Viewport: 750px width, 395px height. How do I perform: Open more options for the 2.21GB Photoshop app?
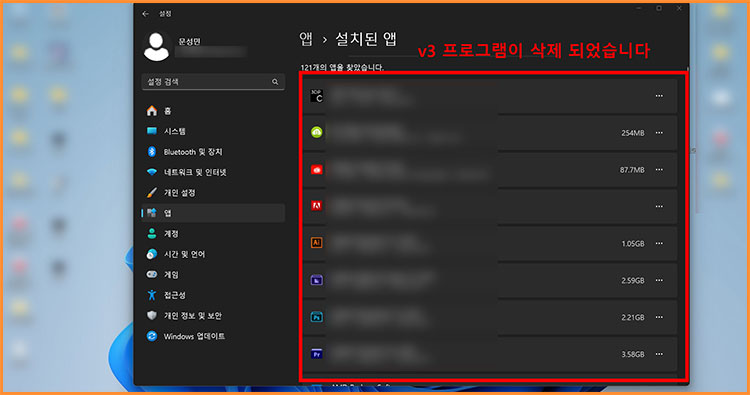click(x=659, y=317)
